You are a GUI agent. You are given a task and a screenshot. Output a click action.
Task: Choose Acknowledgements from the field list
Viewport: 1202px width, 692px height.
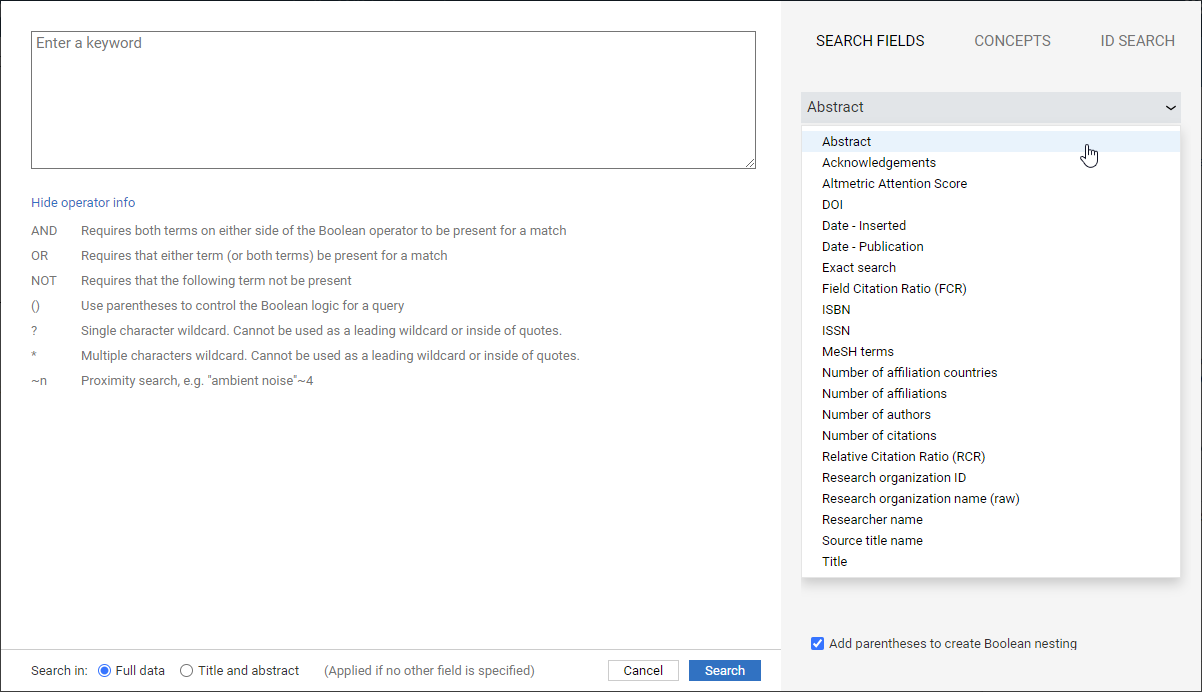click(x=878, y=163)
